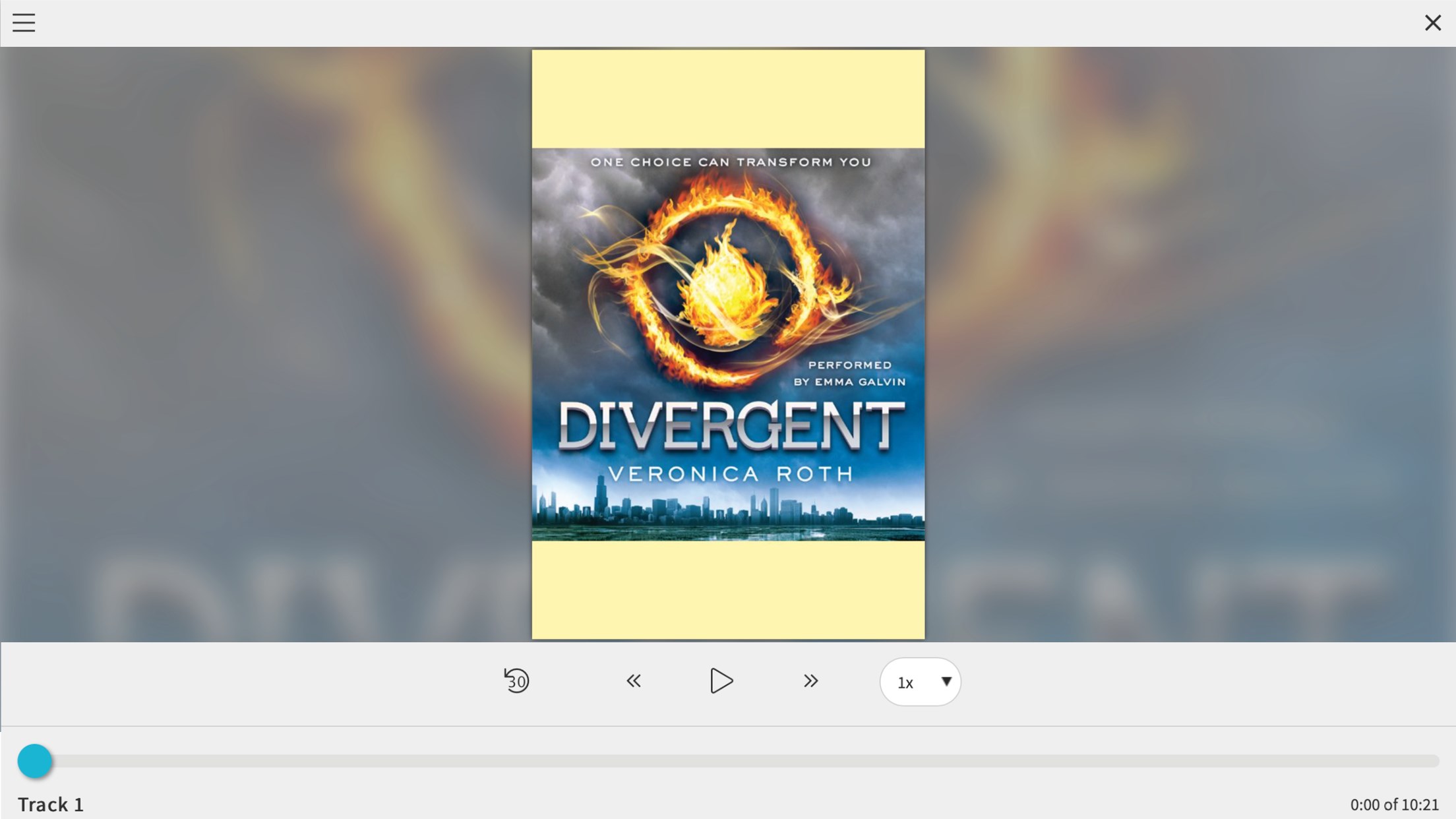Click the blue progress slider handle
This screenshot has width=1456, height=819.
(x=34, y=761)
